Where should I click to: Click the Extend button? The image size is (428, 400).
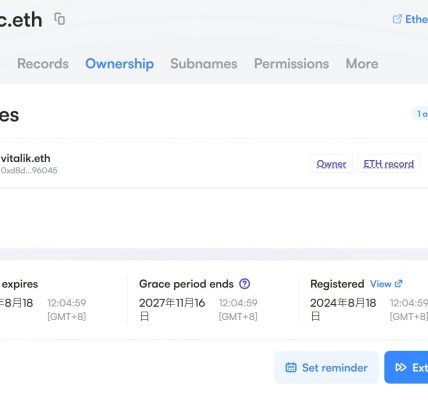406,367
